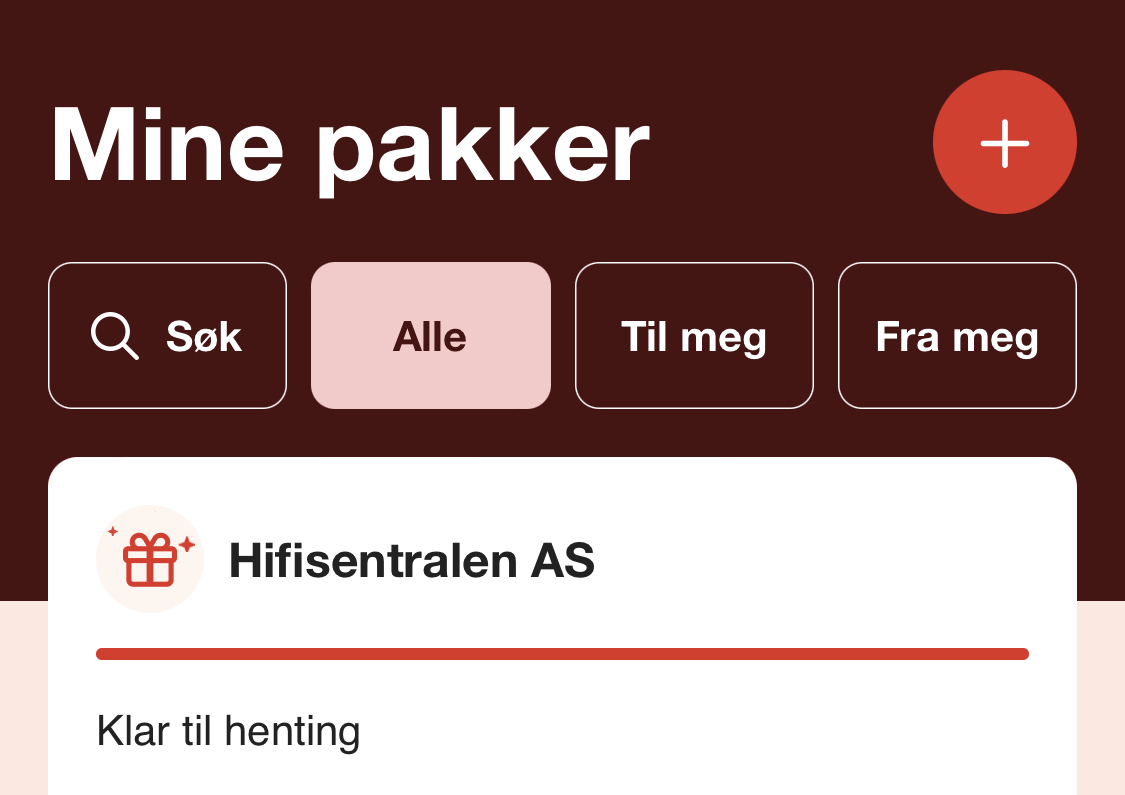
Task: Click the Søk text label
Action: 204,337
